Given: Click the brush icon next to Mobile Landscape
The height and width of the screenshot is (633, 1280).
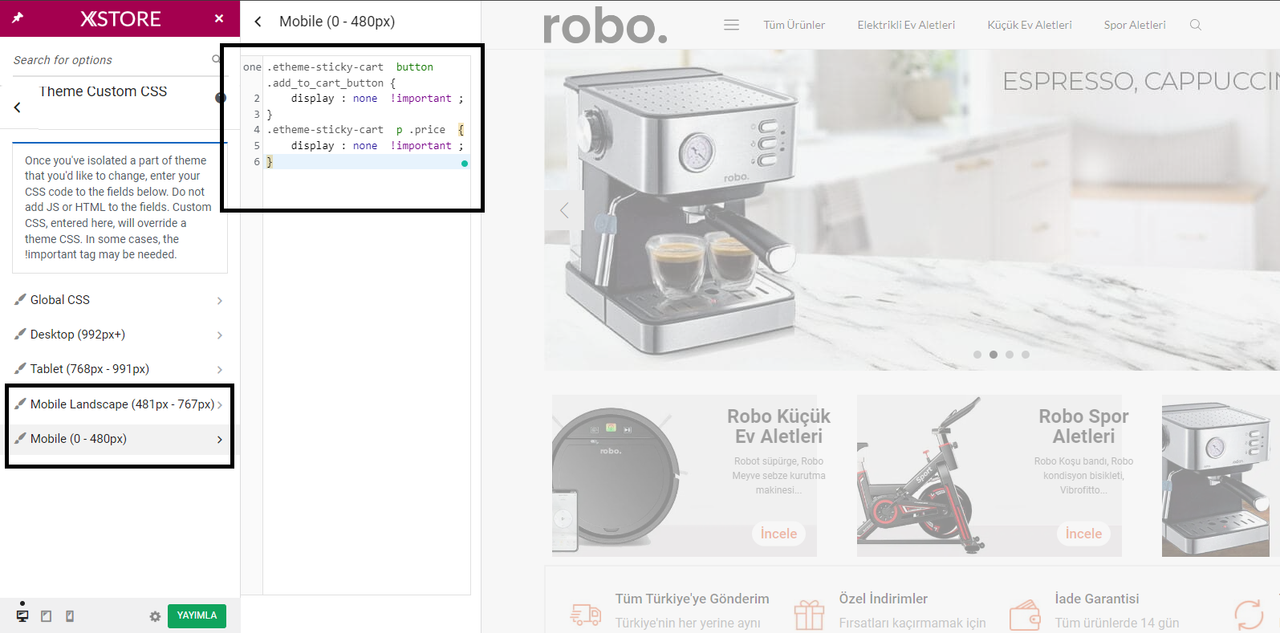Looking at the screenshot, I should 20,404.
